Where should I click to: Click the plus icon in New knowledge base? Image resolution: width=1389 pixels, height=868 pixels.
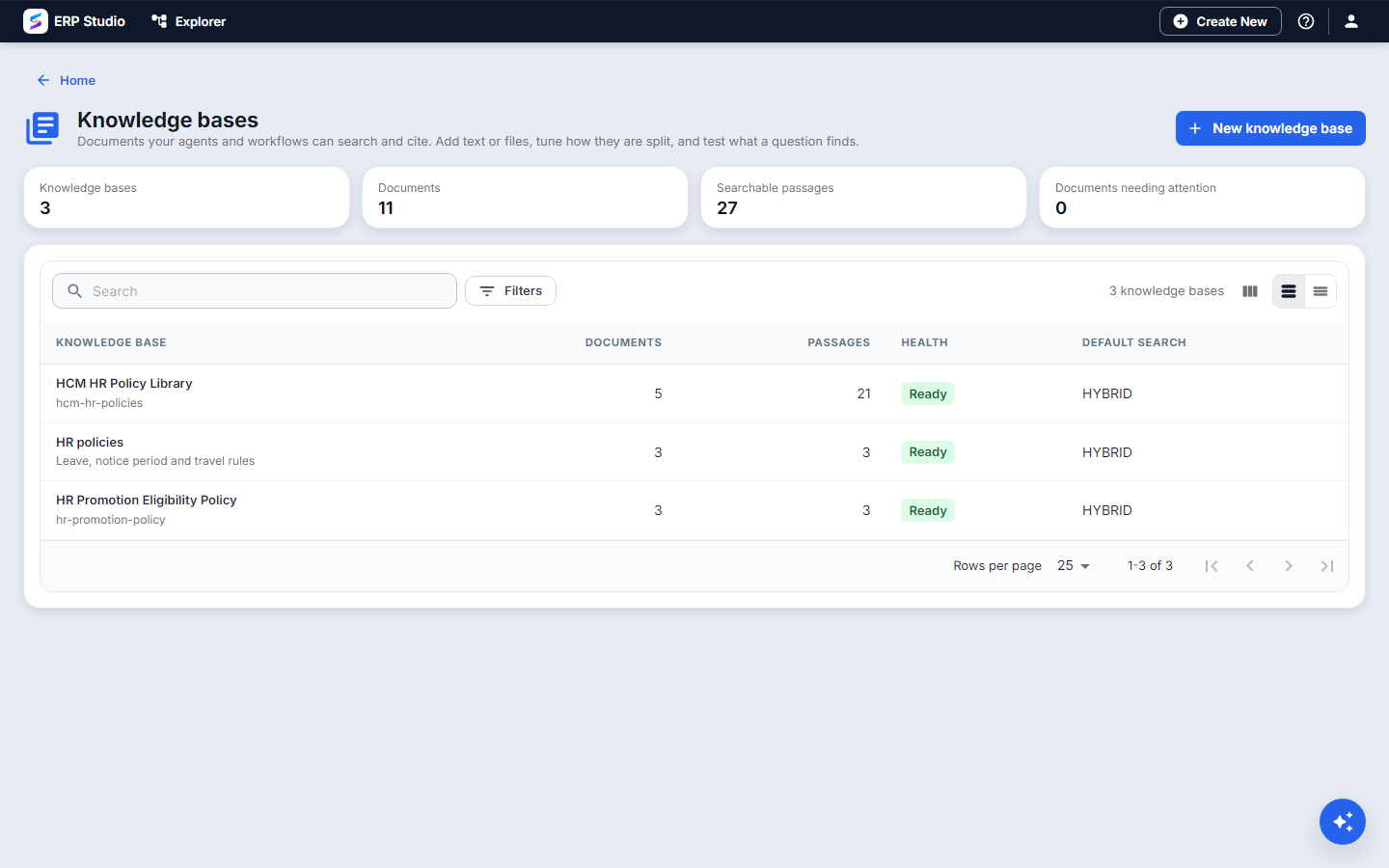click(x=1195, y=128)
